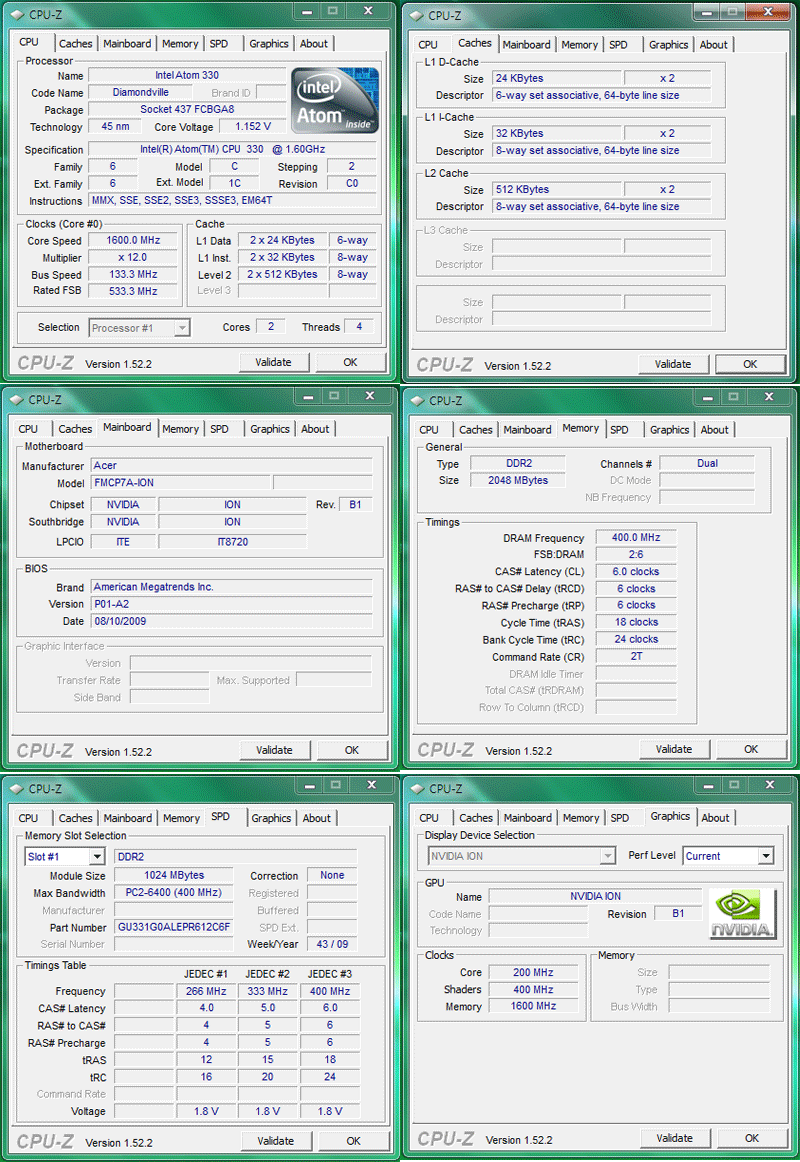Click the GPU memory clock '1600 MHz'
The image size is (800, 1162).
533,1006
